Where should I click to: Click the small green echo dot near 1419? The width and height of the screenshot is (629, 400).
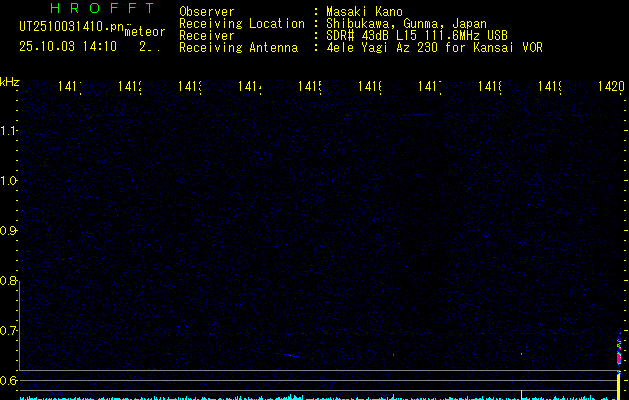(521, 354)
